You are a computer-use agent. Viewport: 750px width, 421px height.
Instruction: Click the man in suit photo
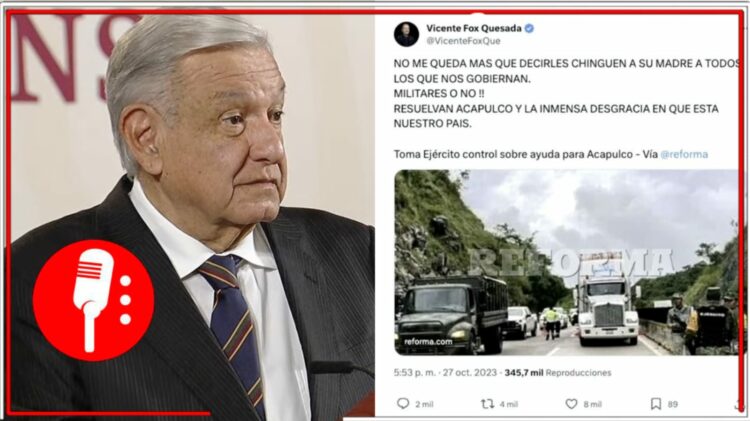(191, 213)
